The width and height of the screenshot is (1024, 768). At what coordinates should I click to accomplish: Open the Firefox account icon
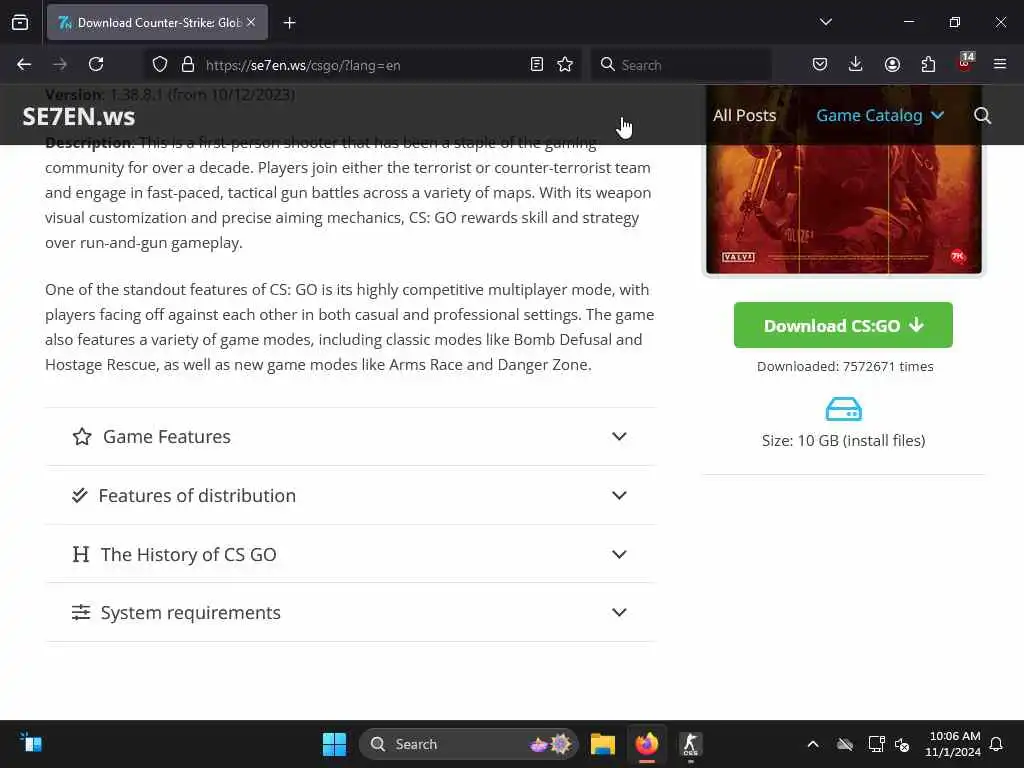pyautogui.click(x=892, y=65)
